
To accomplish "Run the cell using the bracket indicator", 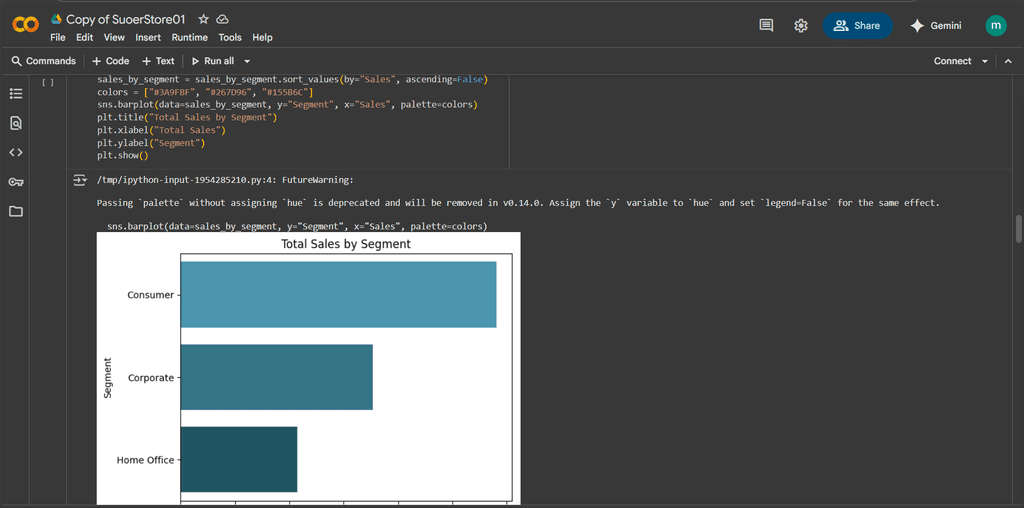I will (47, 83).
